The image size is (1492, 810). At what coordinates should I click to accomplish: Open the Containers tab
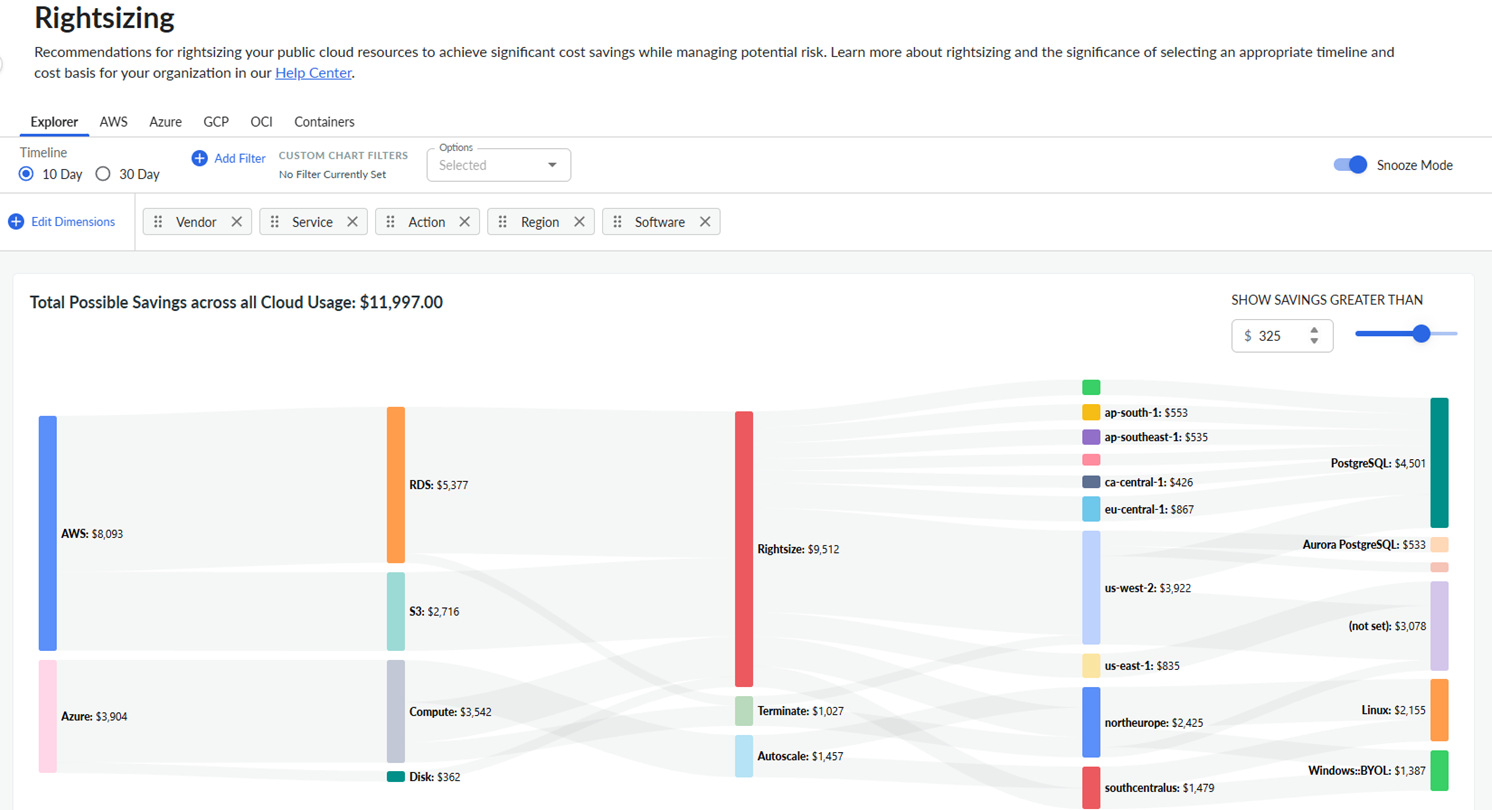pos(324,122)
